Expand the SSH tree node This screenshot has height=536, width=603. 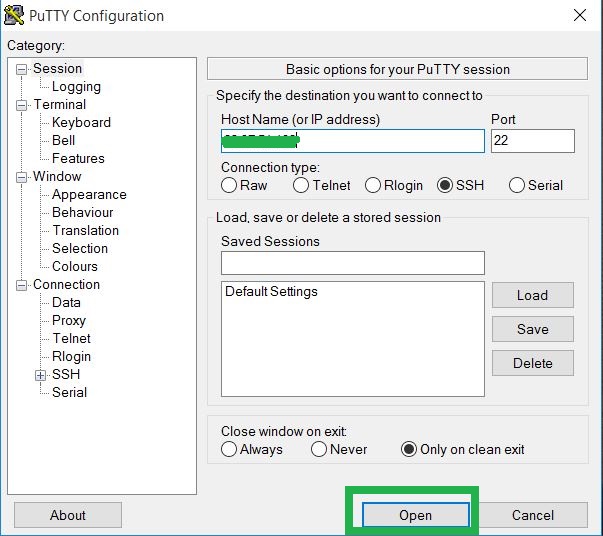point(41,375)
